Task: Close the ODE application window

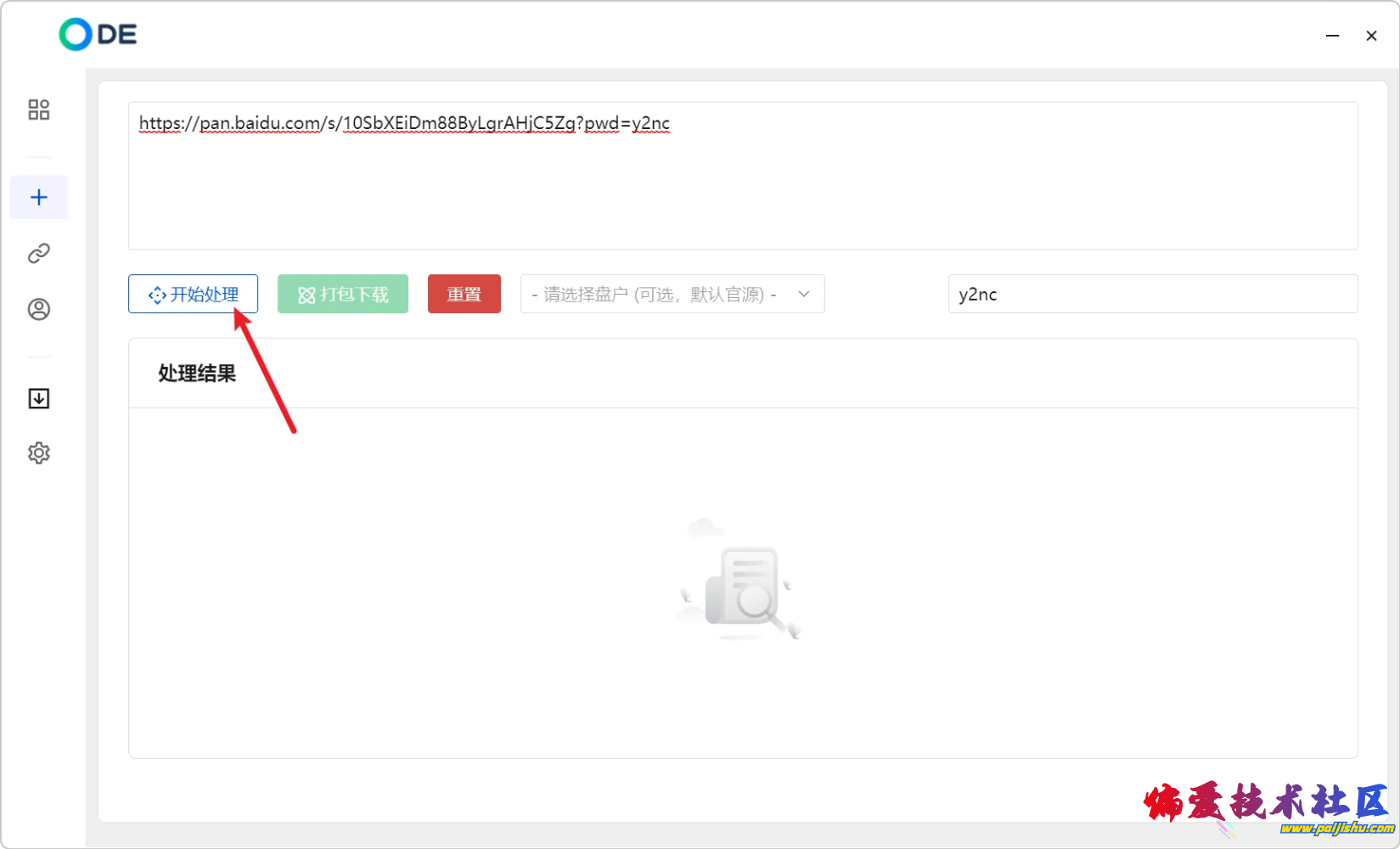Action: point(1371,36)
